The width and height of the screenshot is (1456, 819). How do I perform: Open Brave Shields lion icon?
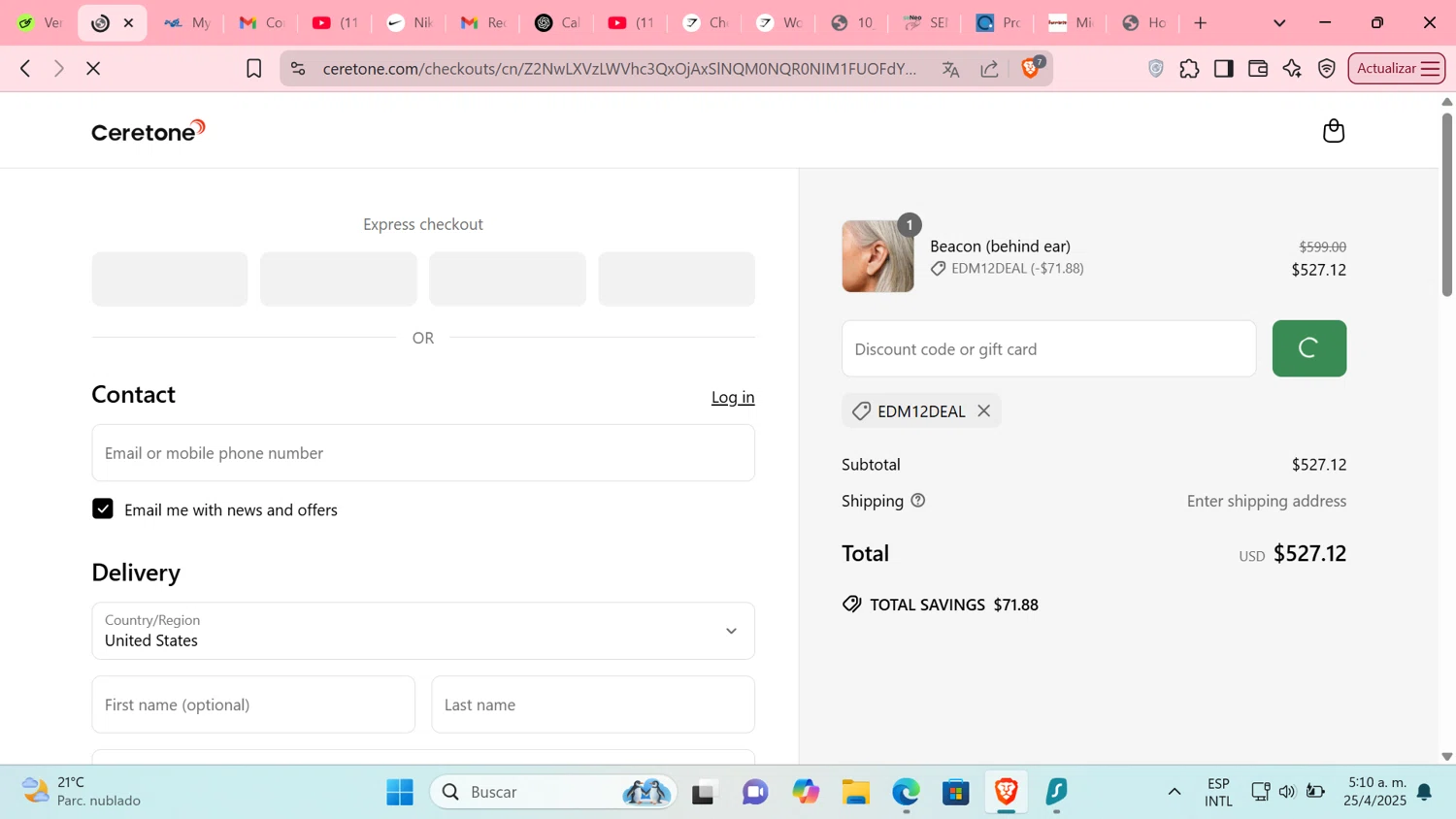1032,68
